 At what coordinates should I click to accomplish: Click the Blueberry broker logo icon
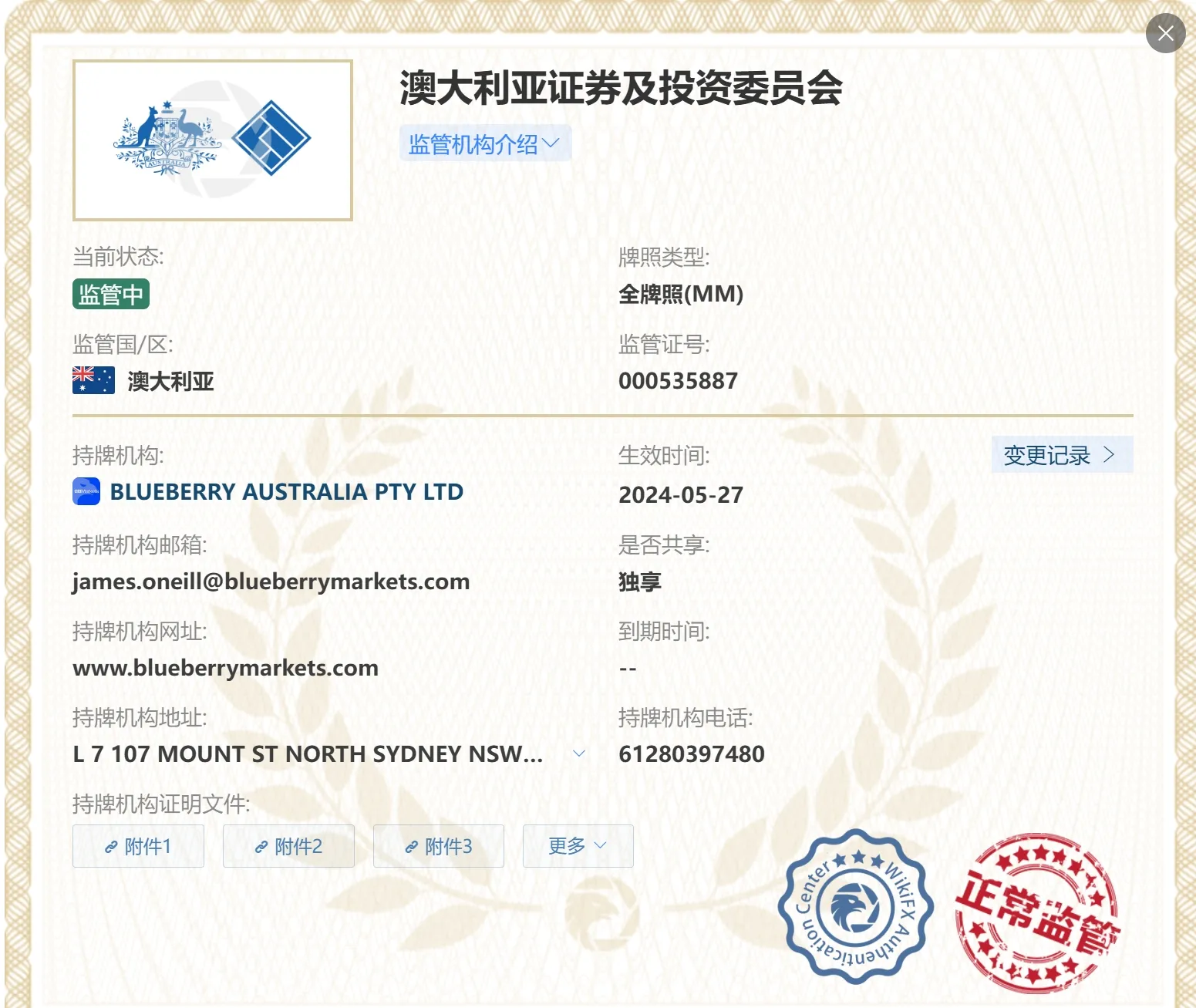pyautogui.click(x=86, y=492)
